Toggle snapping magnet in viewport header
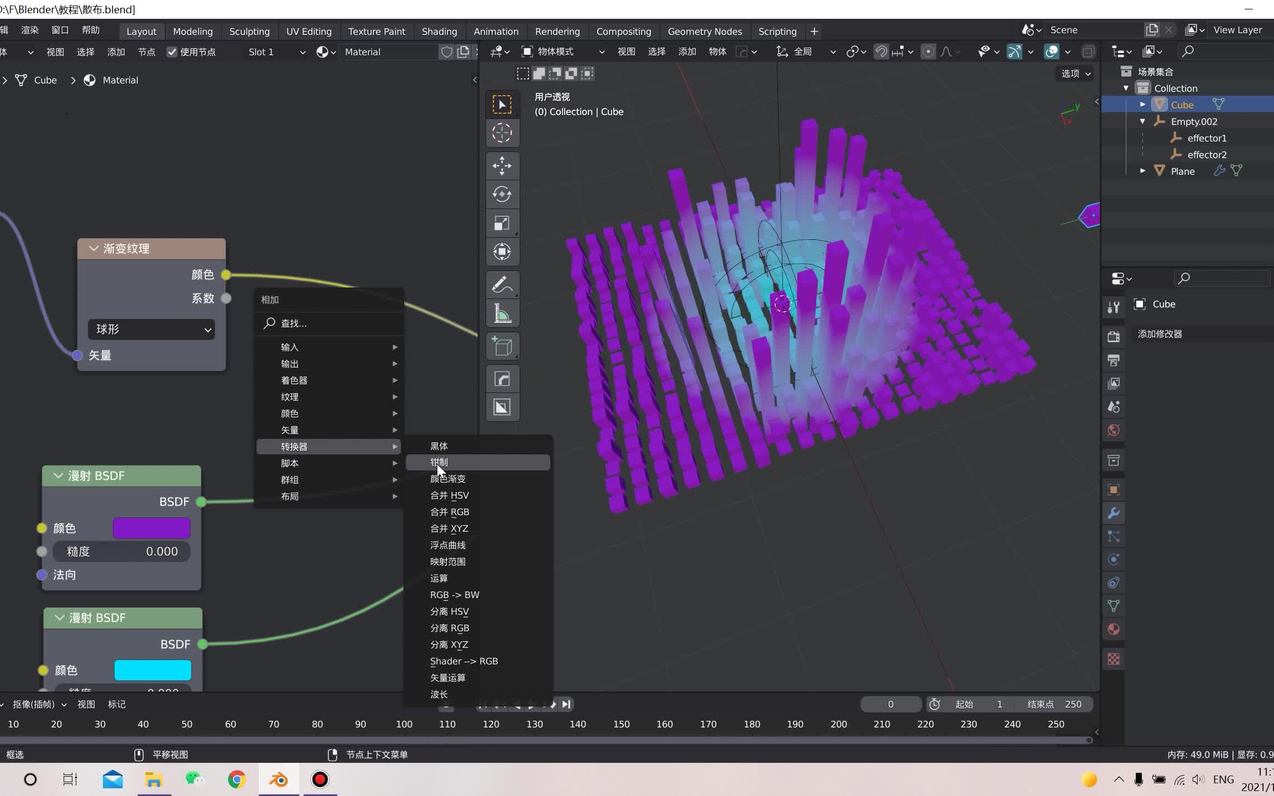The height and width of the screenshot is (796, 1274). [881, 51]
